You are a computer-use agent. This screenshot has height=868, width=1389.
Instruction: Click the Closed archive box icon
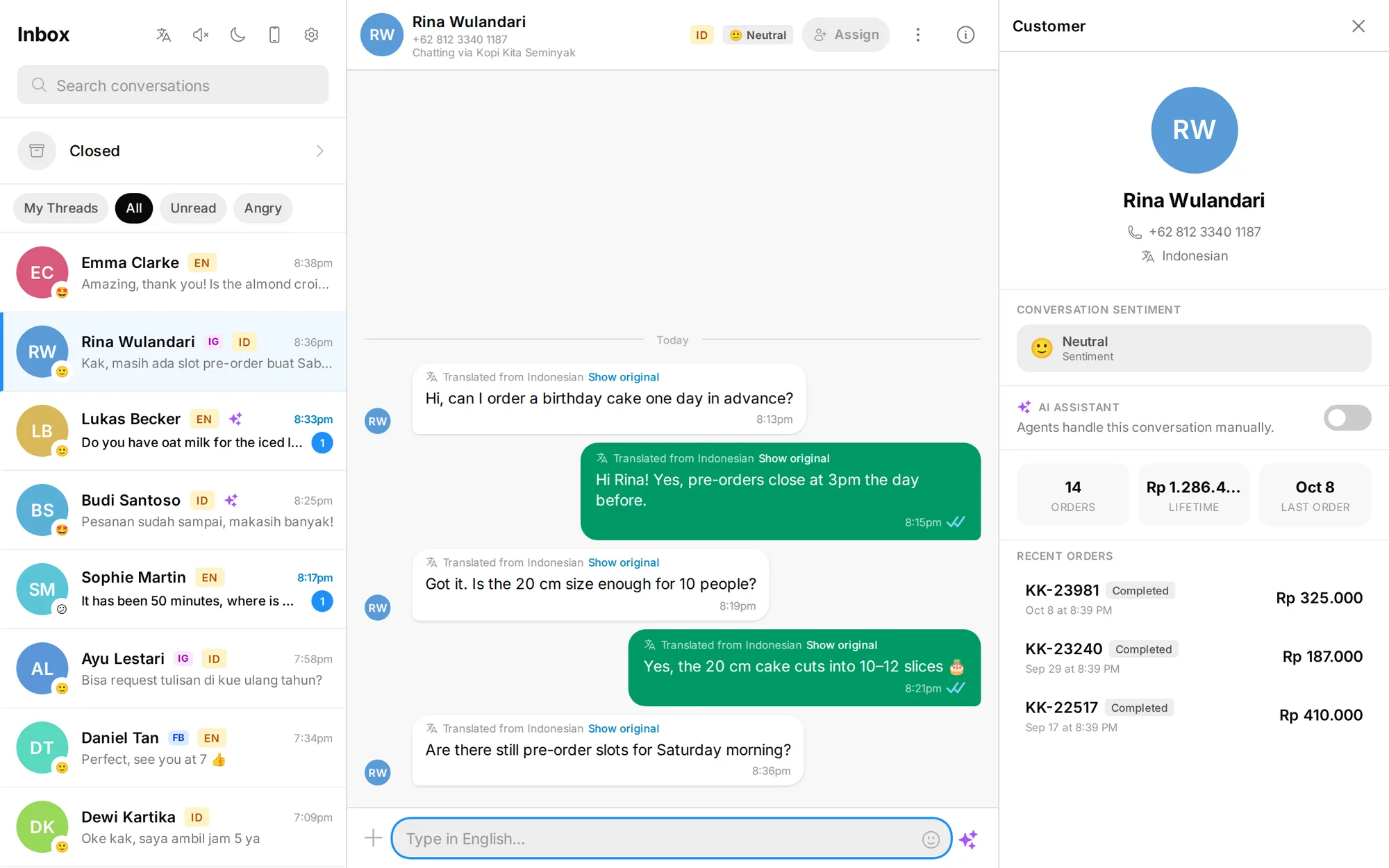37,151
